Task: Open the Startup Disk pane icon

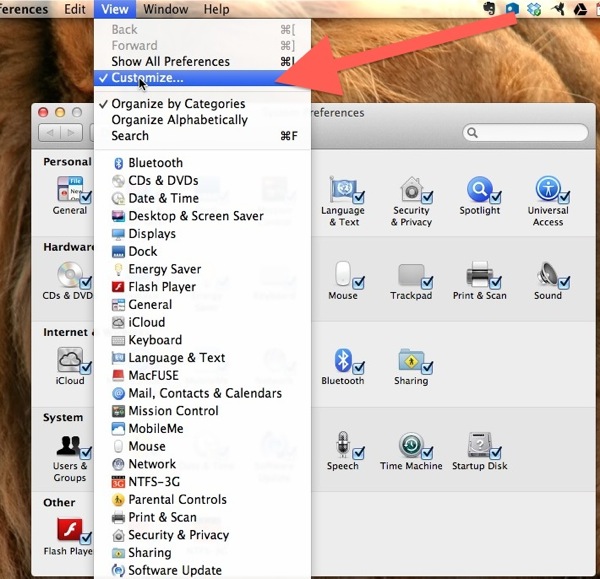Action: click(479, 445)
